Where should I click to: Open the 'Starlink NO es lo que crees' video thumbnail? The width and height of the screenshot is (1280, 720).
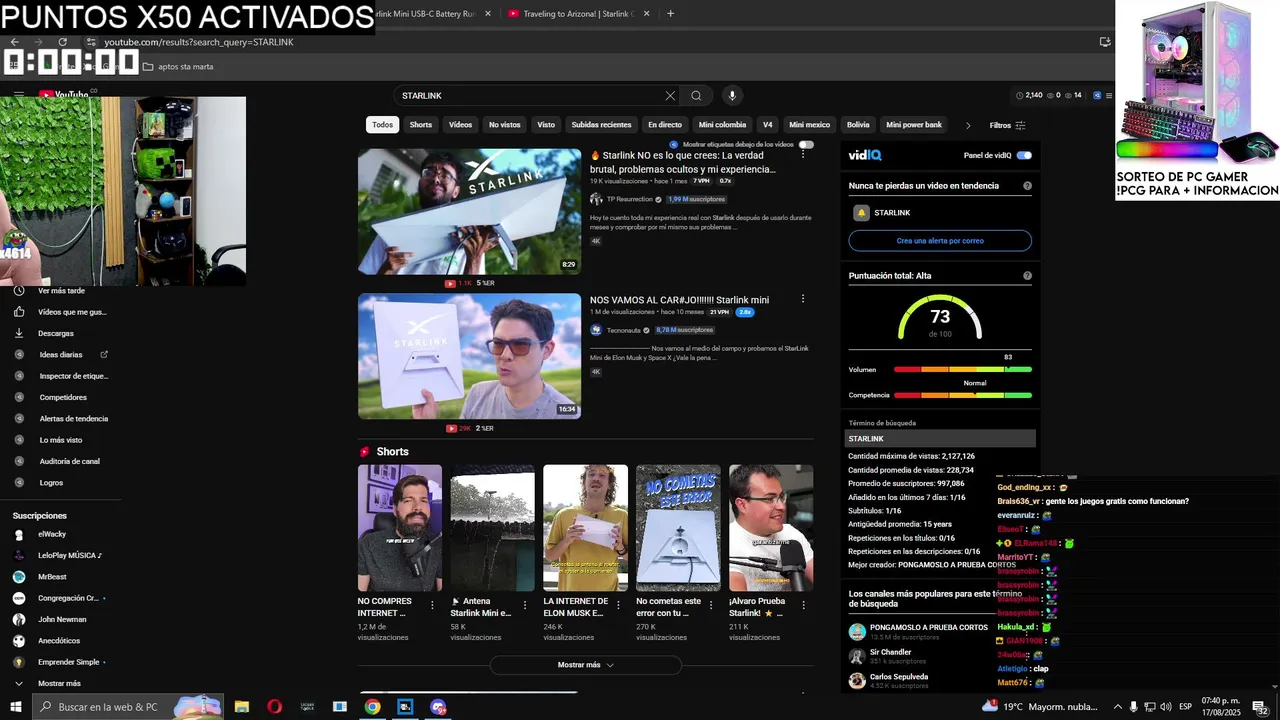click(469, 211)
